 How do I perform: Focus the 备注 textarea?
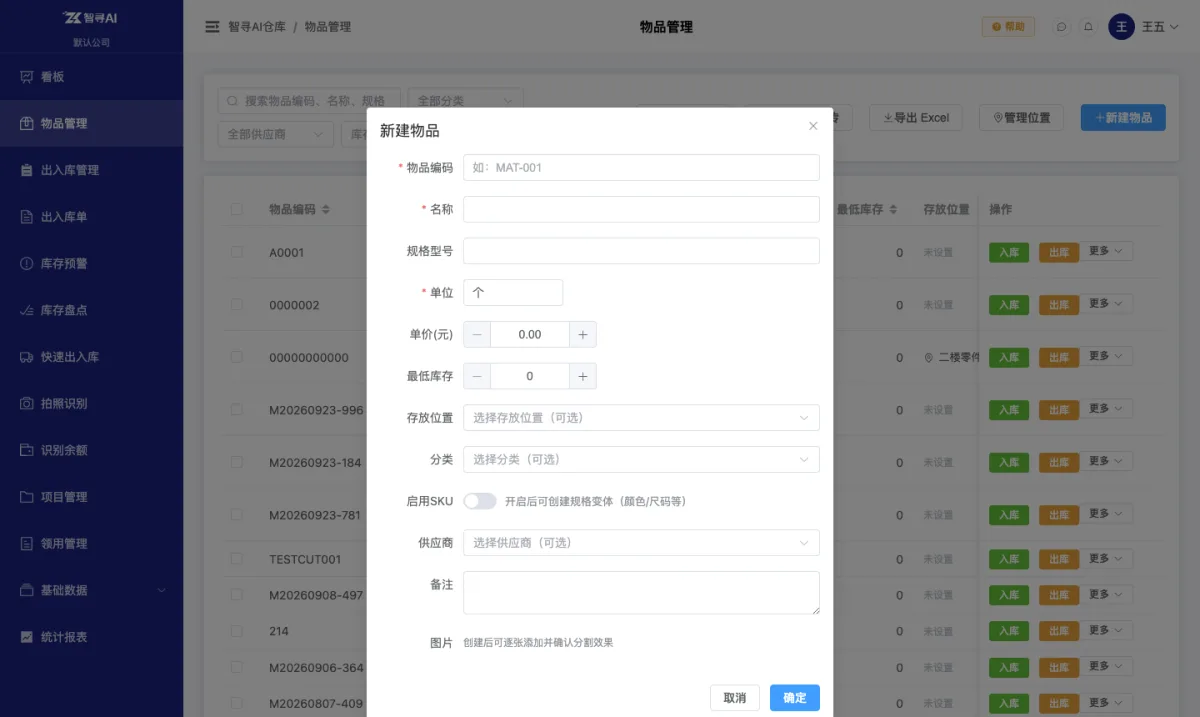(x=641, y=593)
